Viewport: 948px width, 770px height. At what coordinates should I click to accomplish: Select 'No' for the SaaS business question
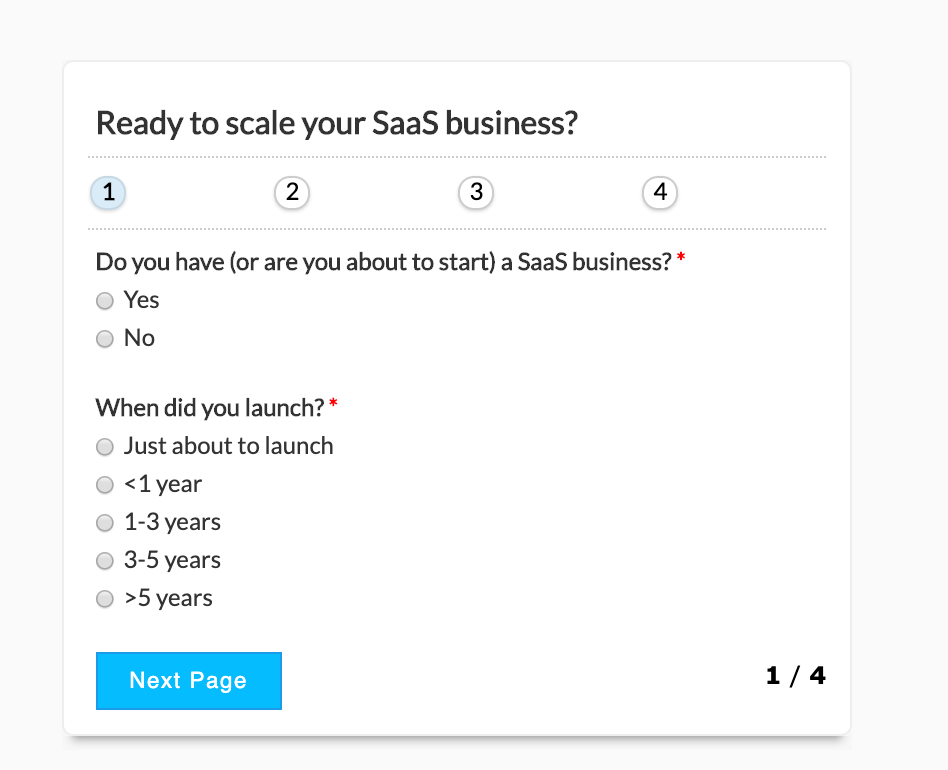[x=105, y=338]
